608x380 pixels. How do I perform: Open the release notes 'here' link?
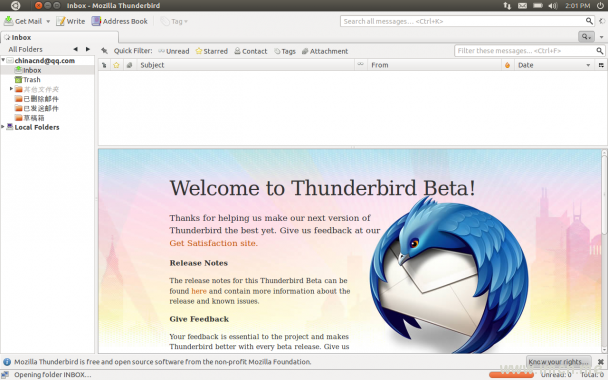pyautogui.click(x=199, y=291)
